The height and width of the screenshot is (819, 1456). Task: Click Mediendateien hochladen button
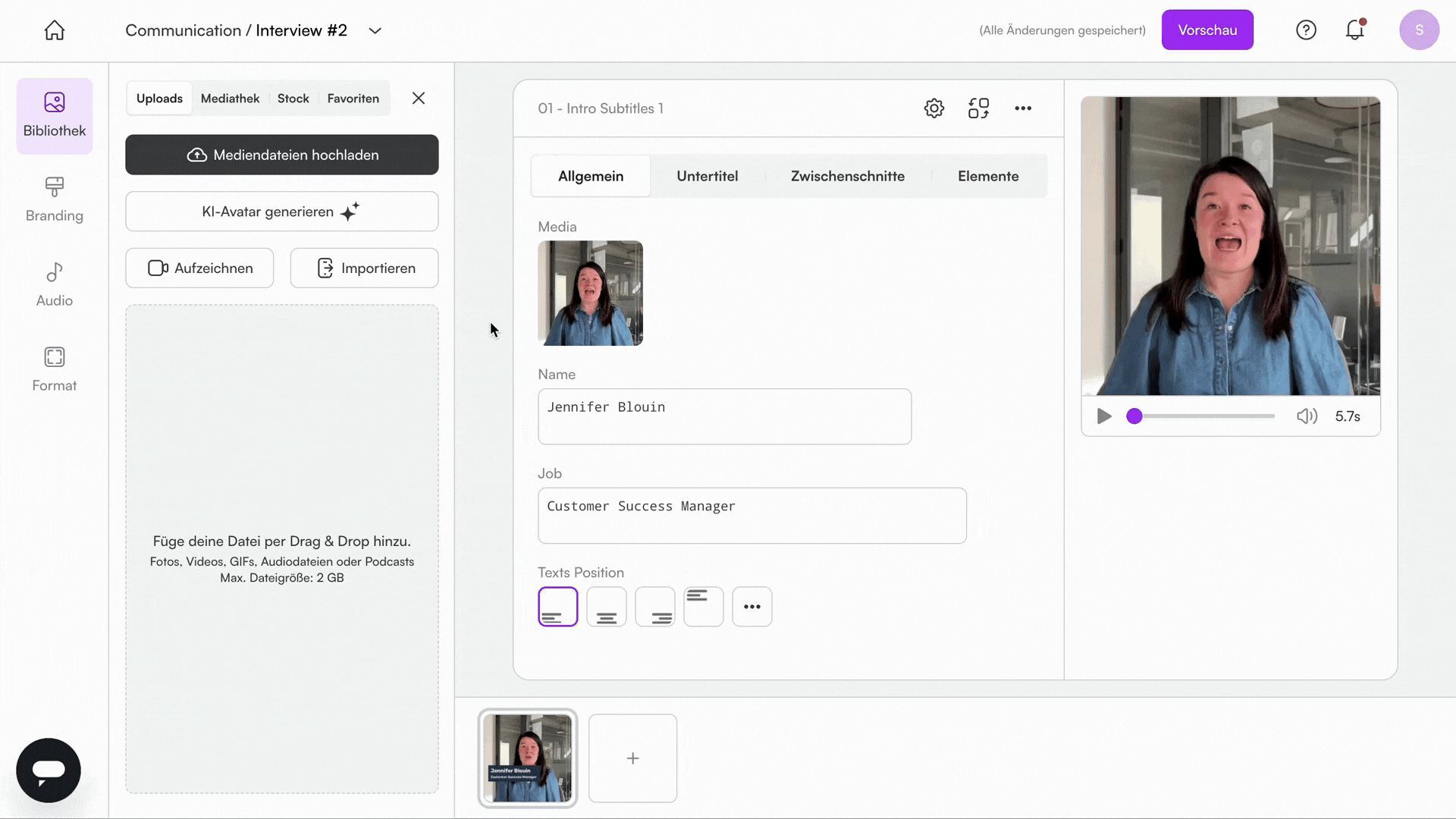[x=282, y=155]
